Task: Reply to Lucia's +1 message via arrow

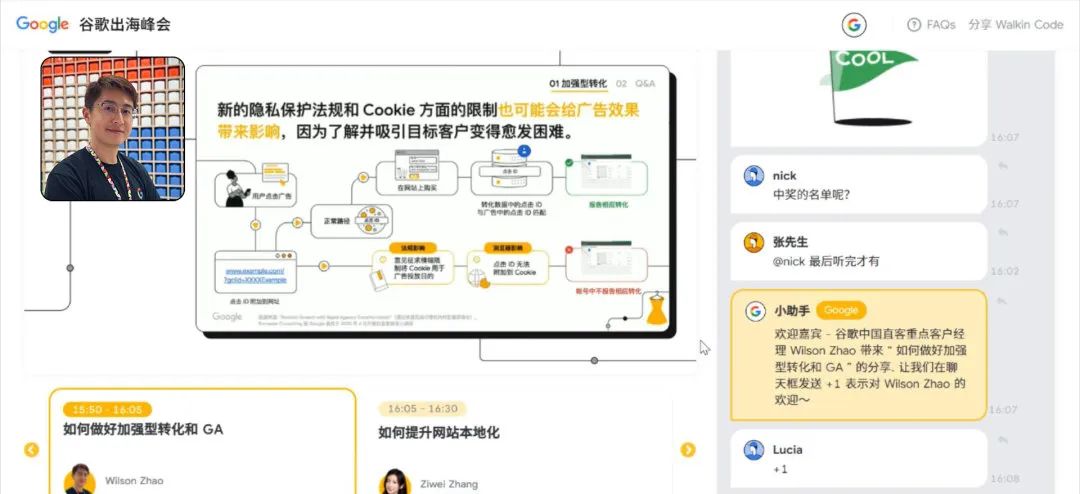Action: [x=1003, y=440]
